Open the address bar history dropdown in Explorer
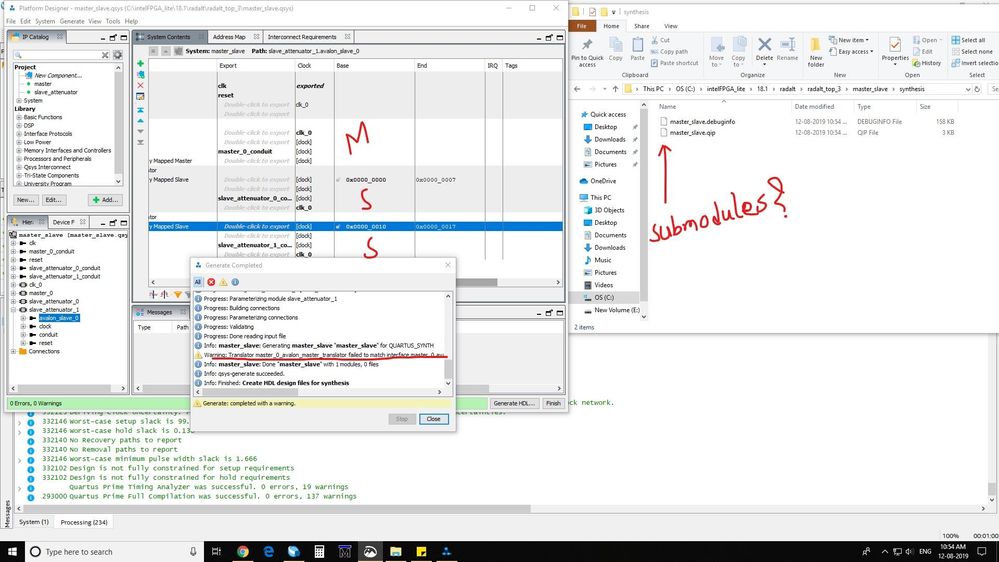Image resolution: width=999 pixels, height=562 pixels. point(968,89)
